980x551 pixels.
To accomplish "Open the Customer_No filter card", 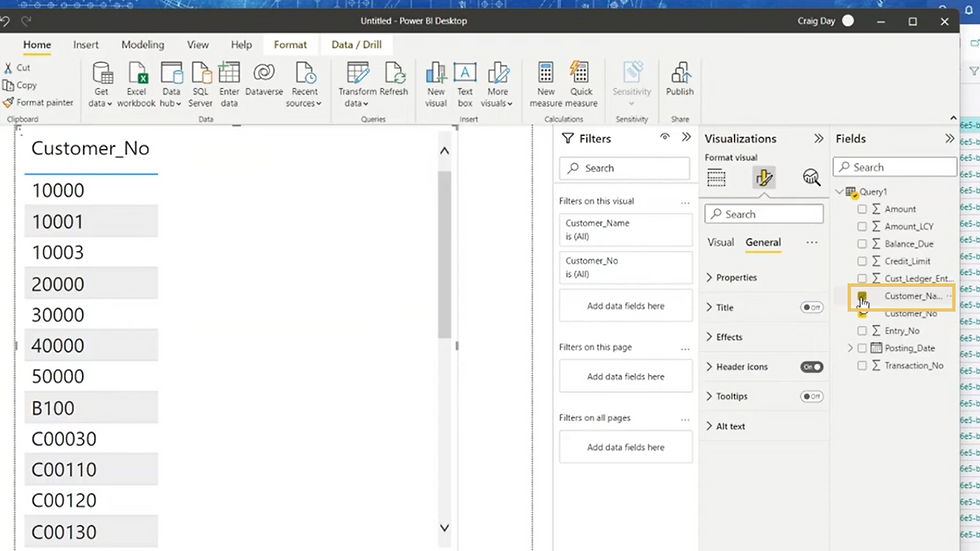I will [625, 267].
